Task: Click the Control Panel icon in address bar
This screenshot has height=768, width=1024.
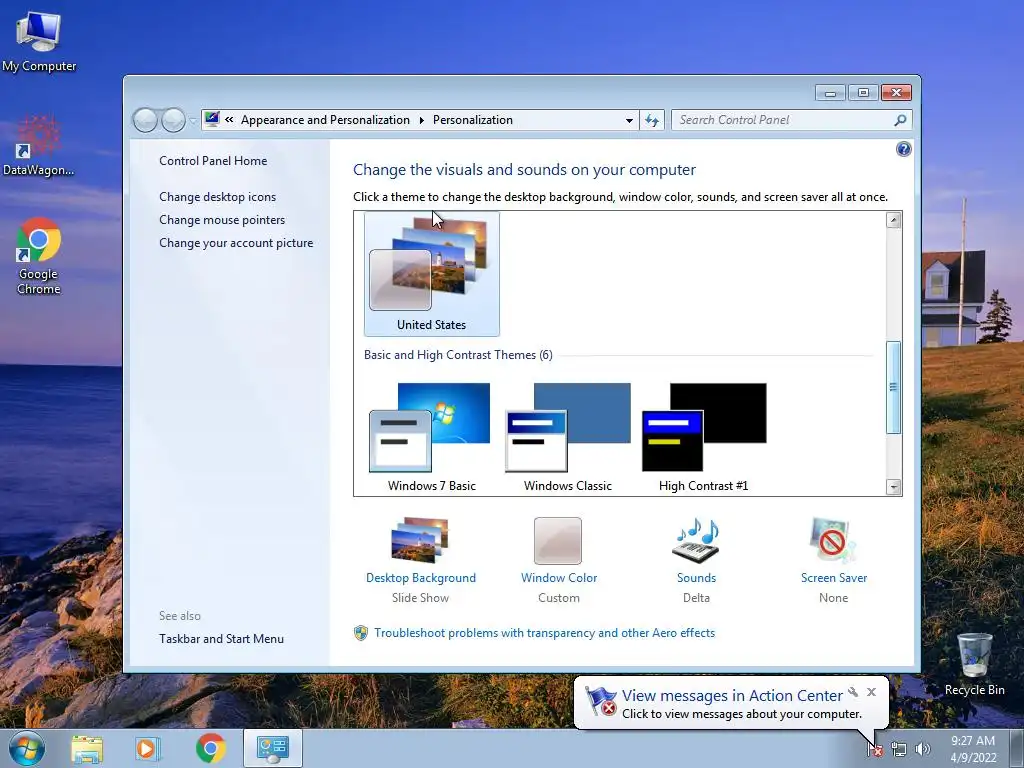Action: tap(212, 120)
